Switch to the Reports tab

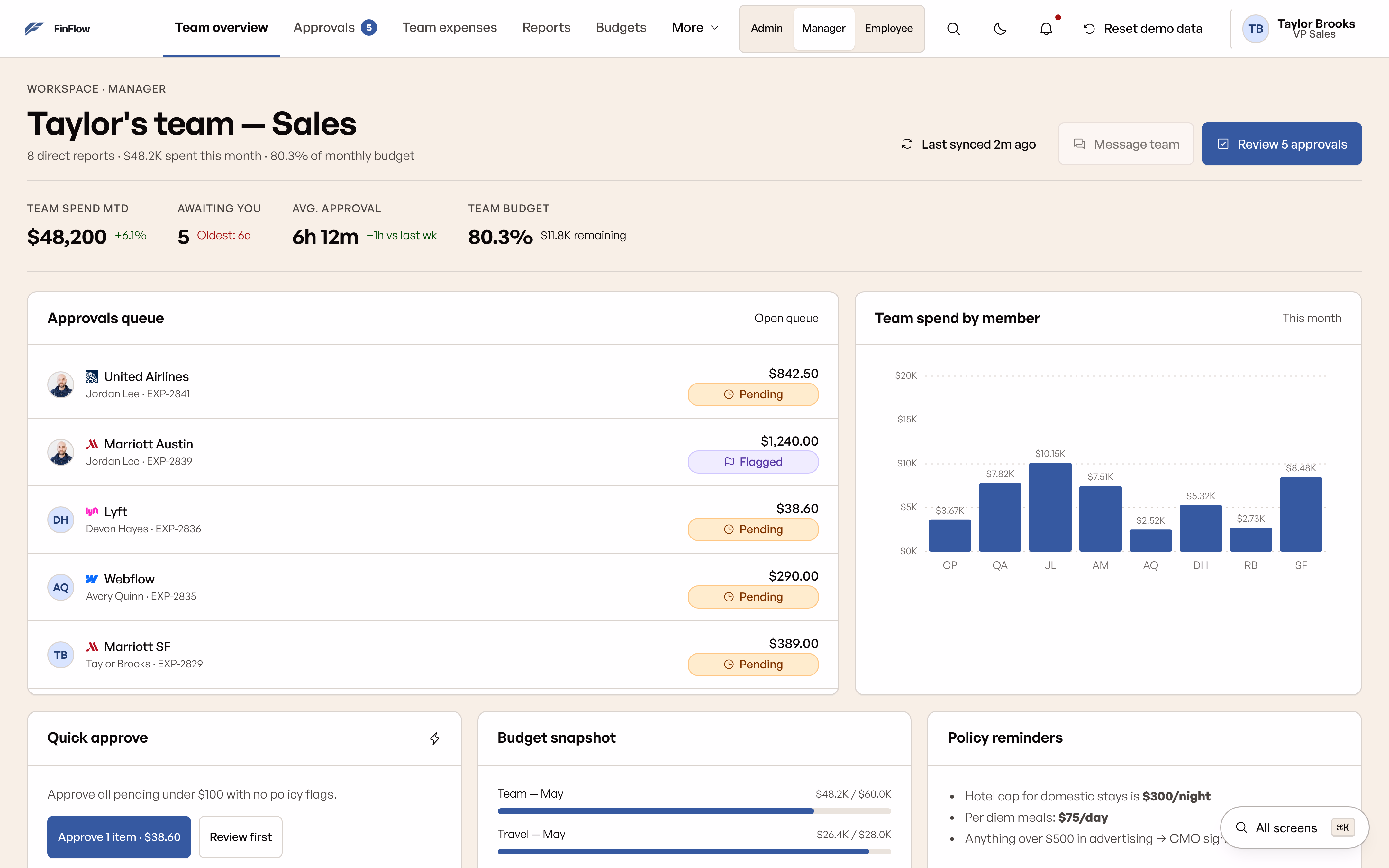pyautogui.click(x=546, y=28)
